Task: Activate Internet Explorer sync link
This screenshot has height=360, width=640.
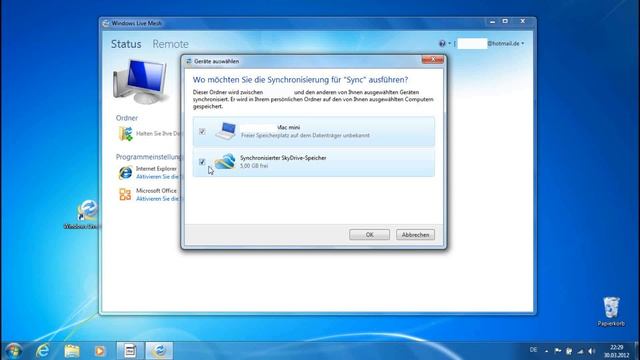Action: point(158,177)
